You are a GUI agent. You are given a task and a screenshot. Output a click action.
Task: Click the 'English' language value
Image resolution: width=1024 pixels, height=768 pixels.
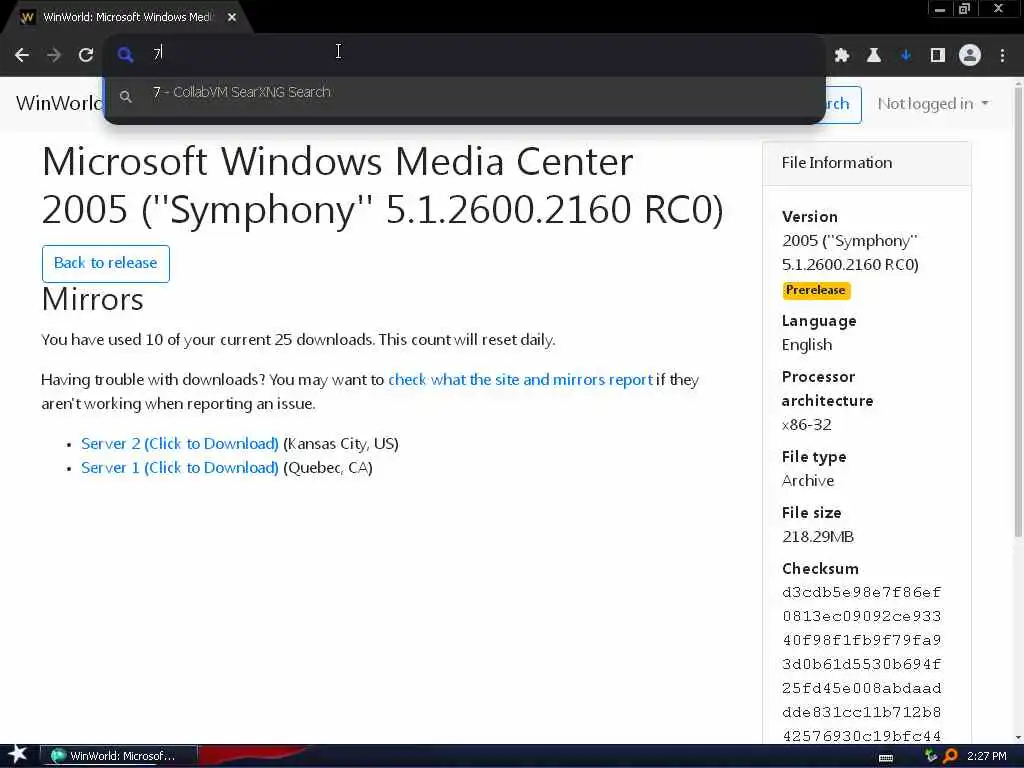(x=807, y=345)
